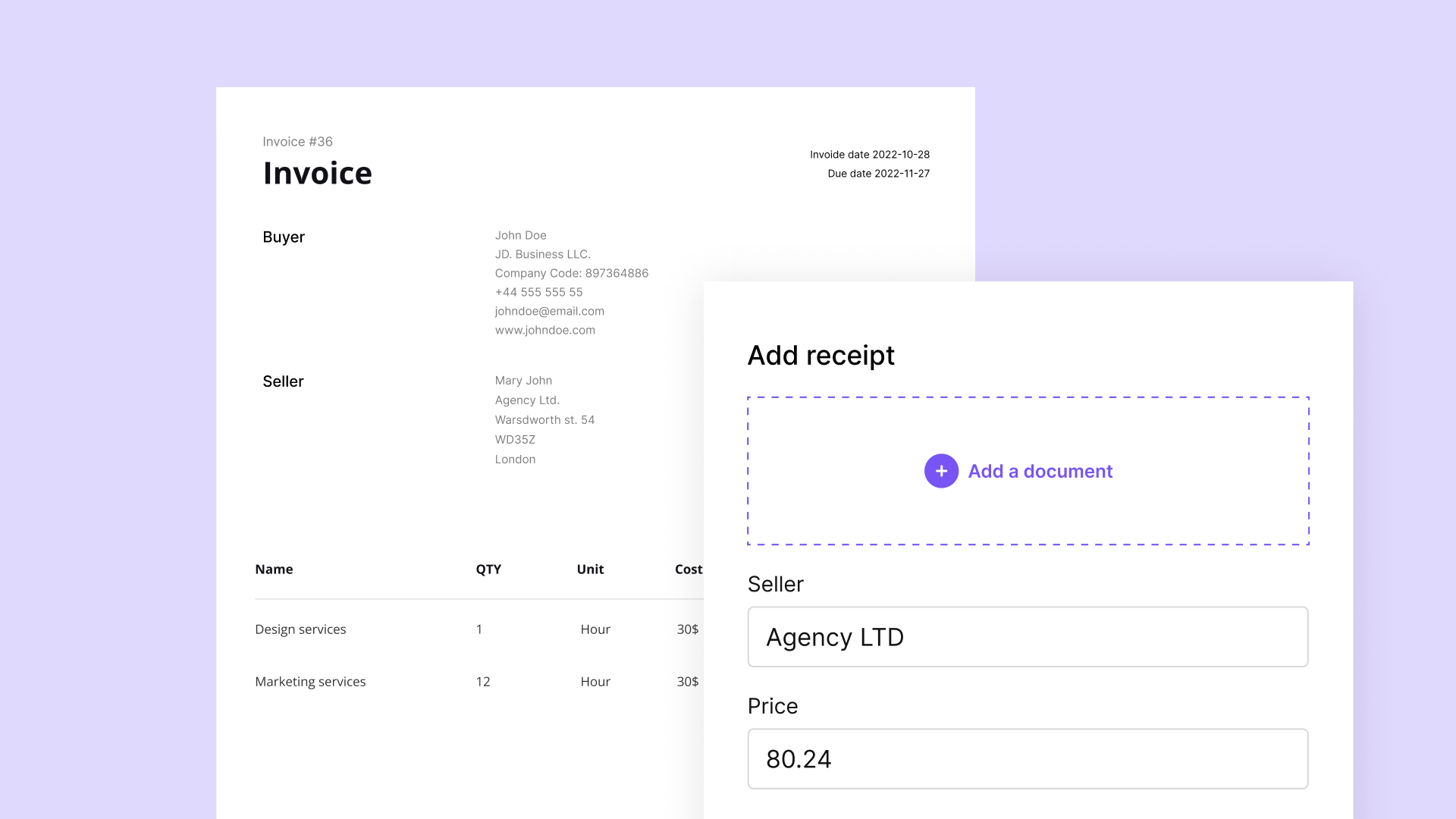1456x819 pixels.
Task: Click the Add receipt heading
Action: (x=821, y=355)
